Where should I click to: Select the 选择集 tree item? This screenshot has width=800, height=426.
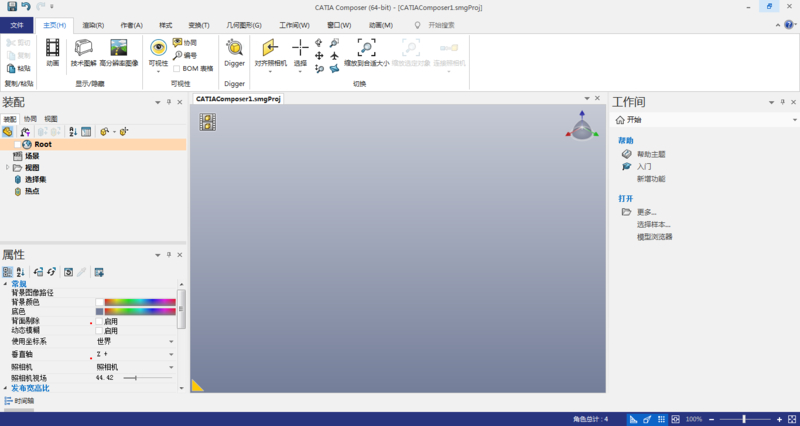point(36,179)
